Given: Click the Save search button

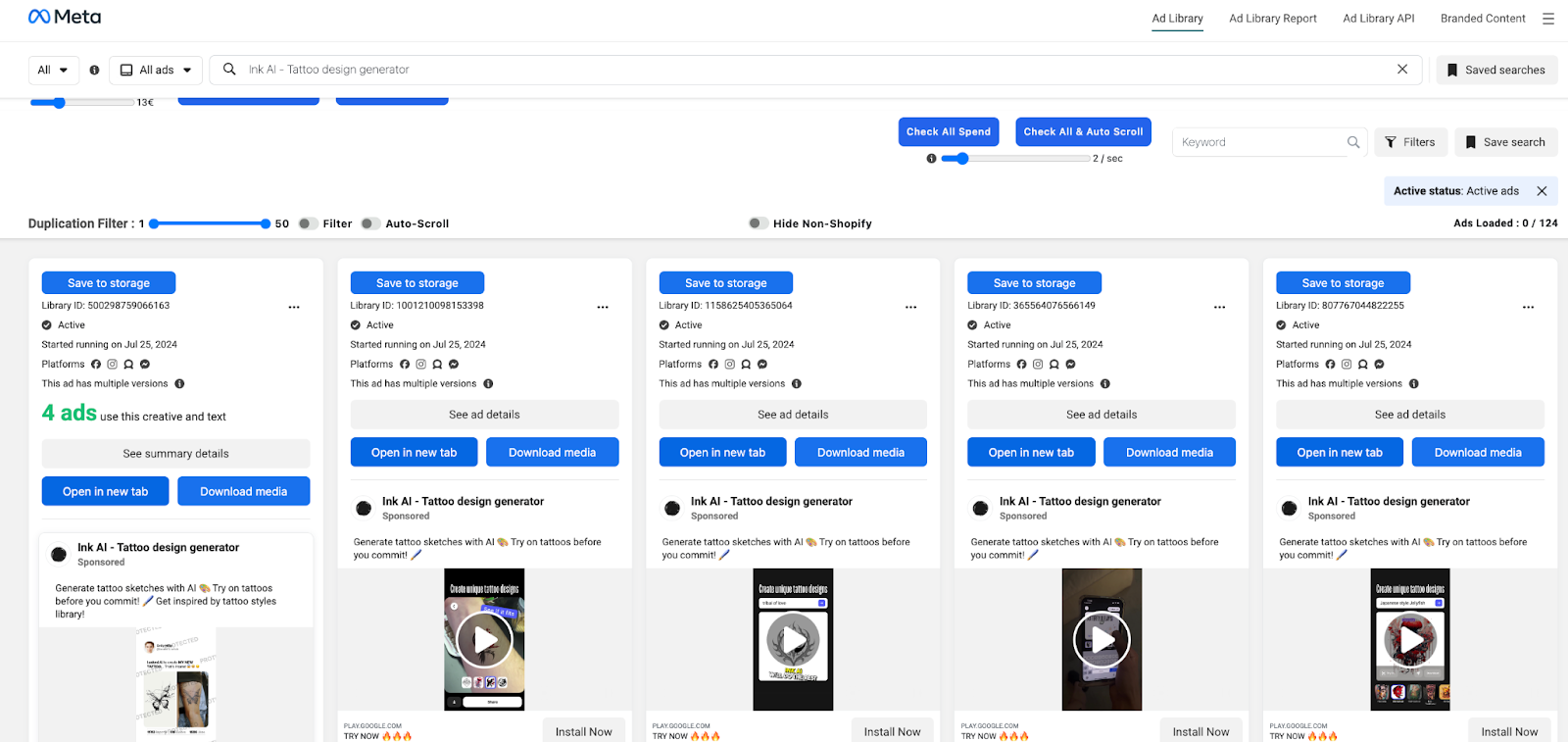Looking at the screenshot, I should (1505, 142).
